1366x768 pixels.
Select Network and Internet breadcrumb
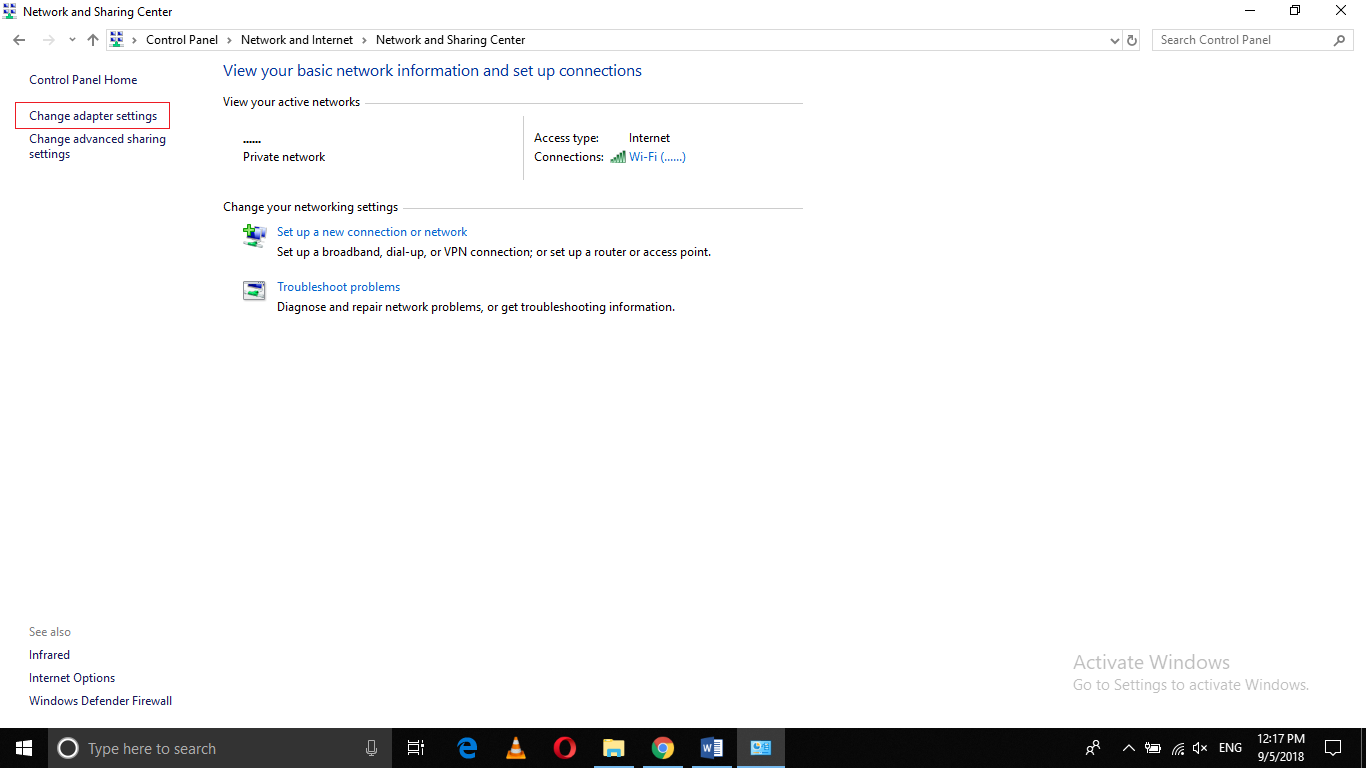coord(297,40)
